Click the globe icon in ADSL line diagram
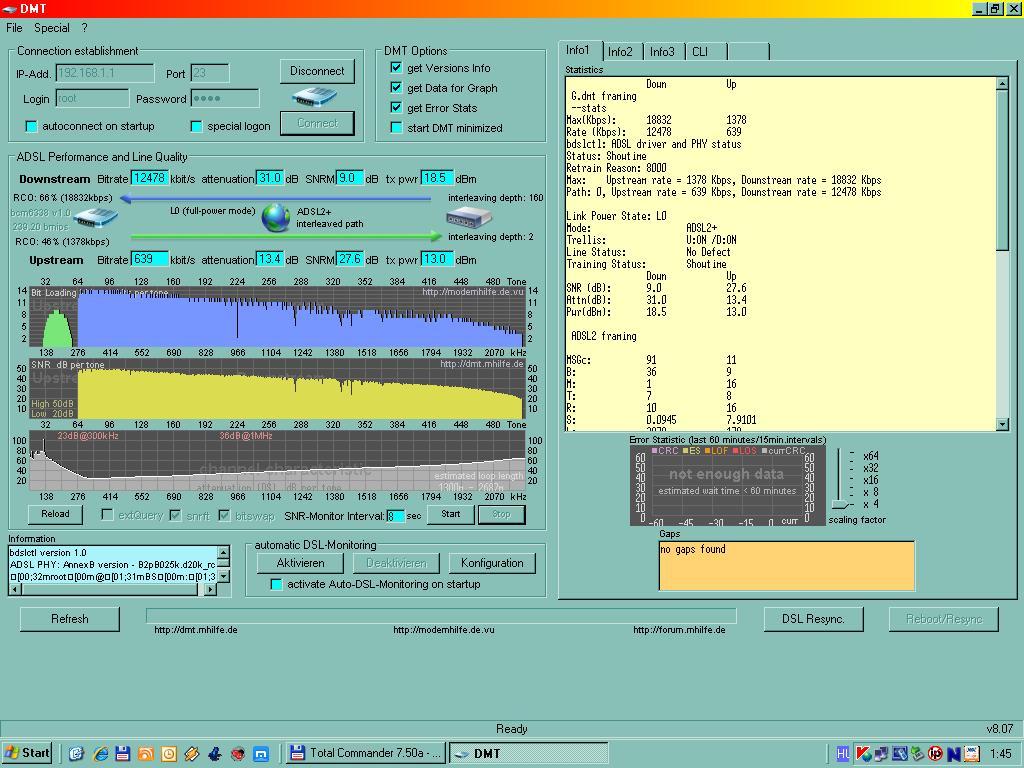Screen dimensions: 1024x768 tap(276, 217)
